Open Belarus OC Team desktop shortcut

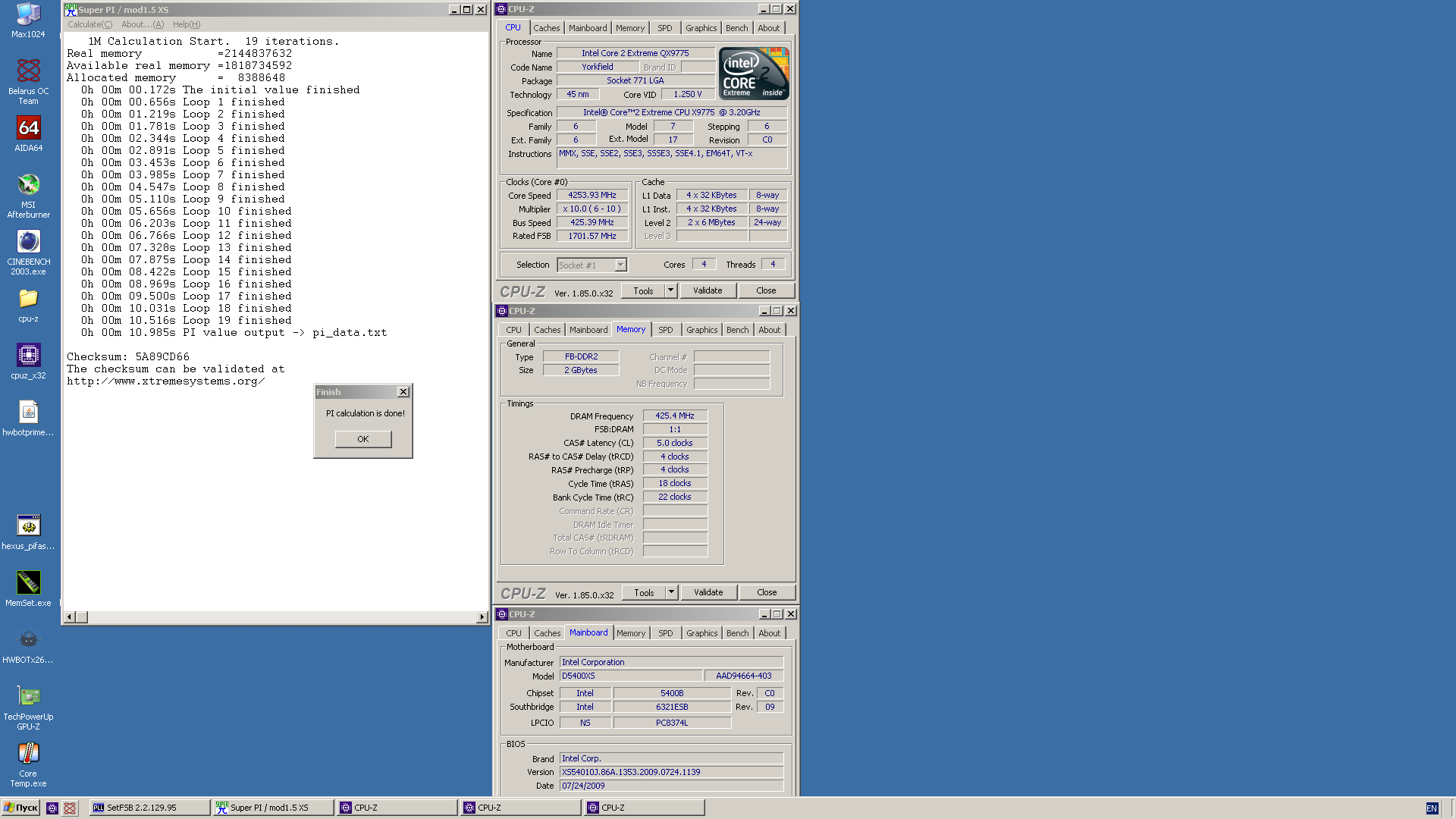pos(28,82)
